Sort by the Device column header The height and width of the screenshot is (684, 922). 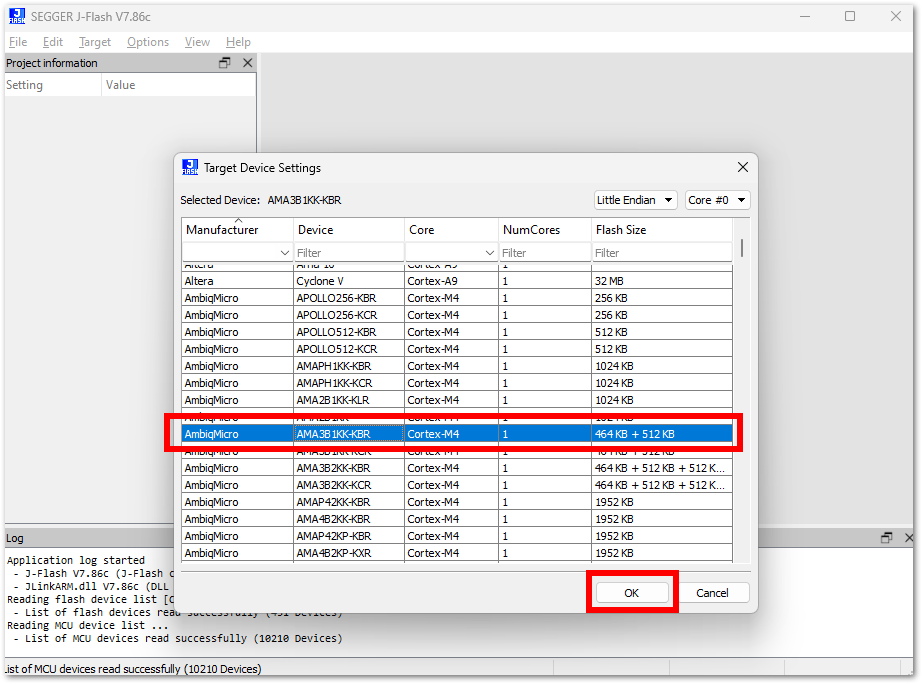coord(349,230)
